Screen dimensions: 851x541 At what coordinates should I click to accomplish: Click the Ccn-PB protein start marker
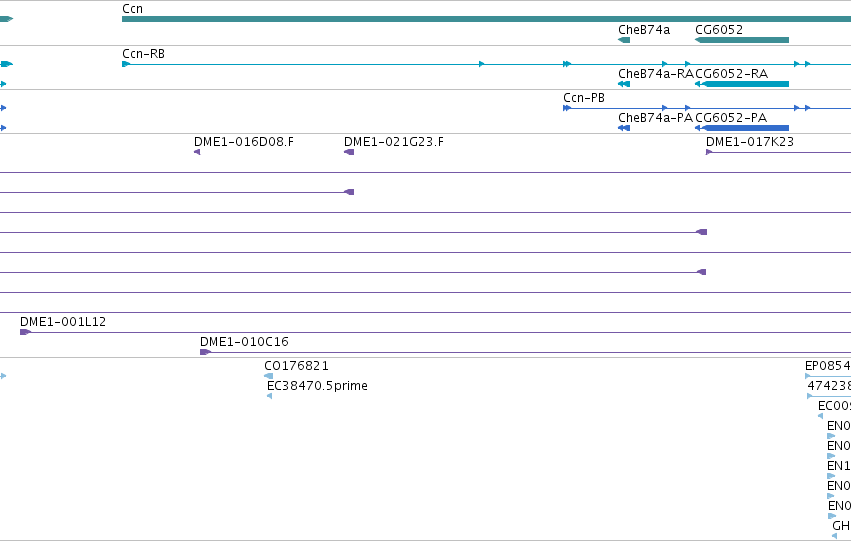coord(567,108)
